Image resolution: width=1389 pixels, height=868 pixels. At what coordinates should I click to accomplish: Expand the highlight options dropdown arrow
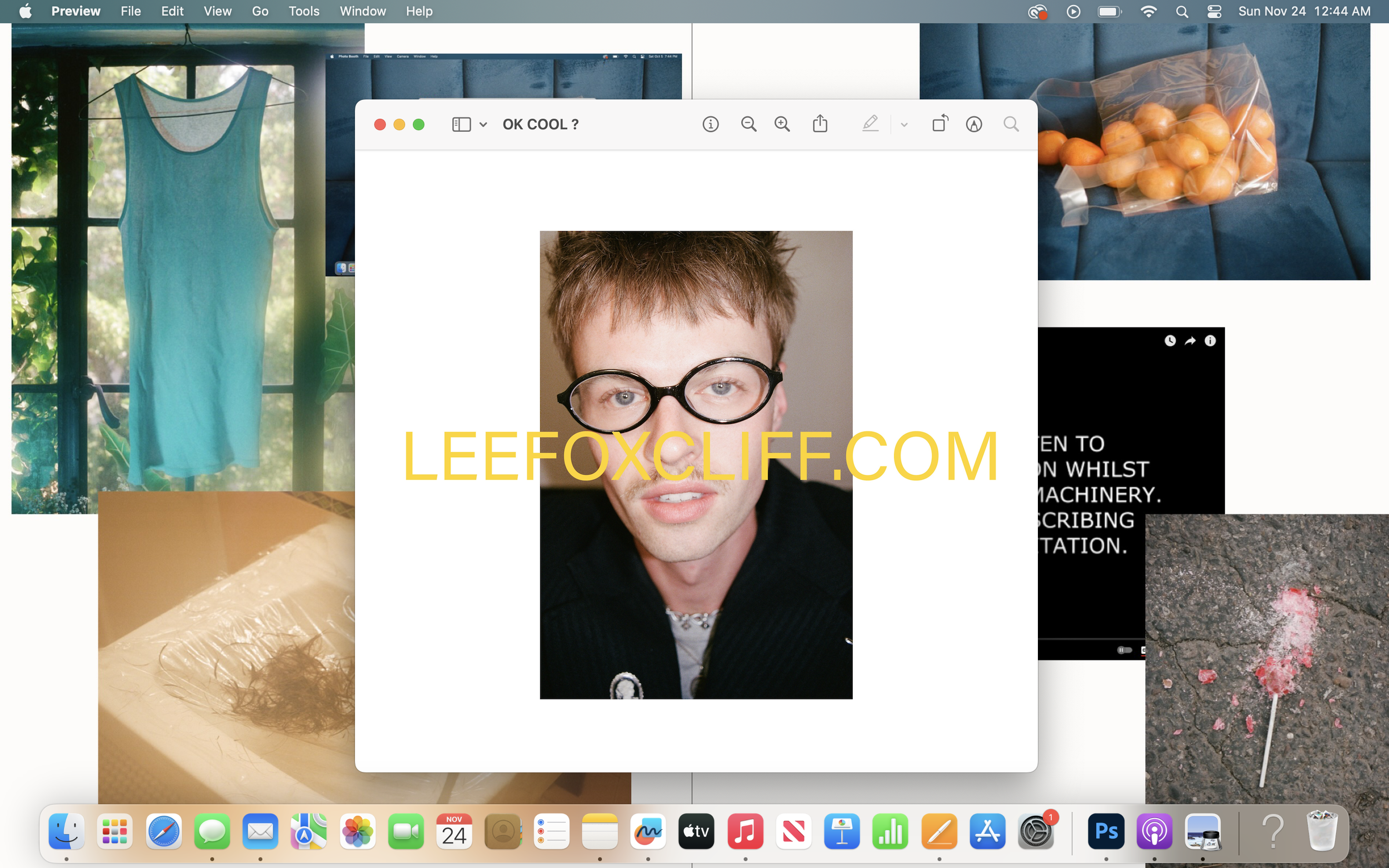coord(904,124)
